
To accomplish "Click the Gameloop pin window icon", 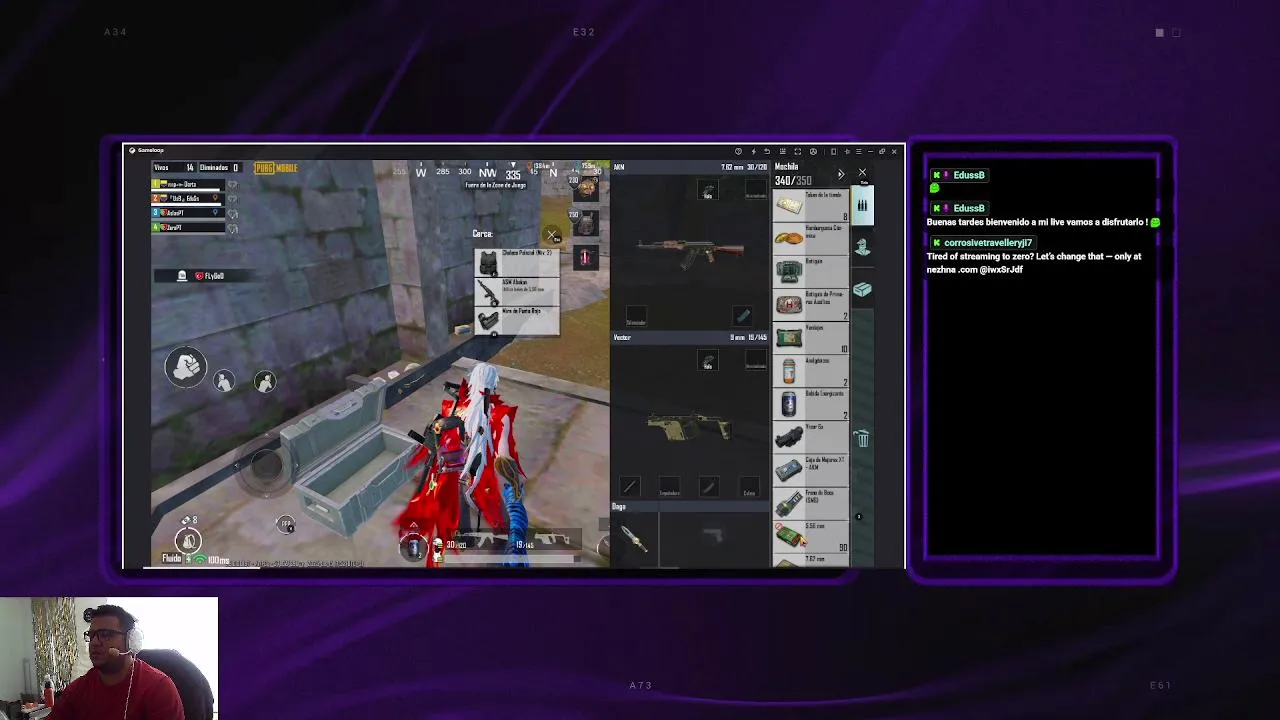I will [x=847, y=152].
